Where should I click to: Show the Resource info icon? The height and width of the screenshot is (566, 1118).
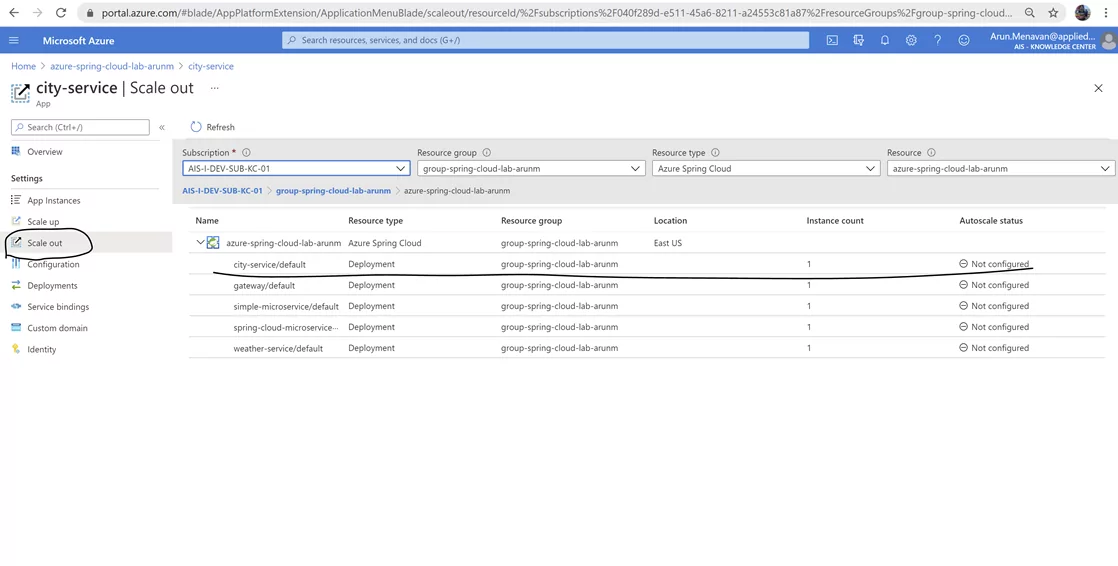[931, 153]
